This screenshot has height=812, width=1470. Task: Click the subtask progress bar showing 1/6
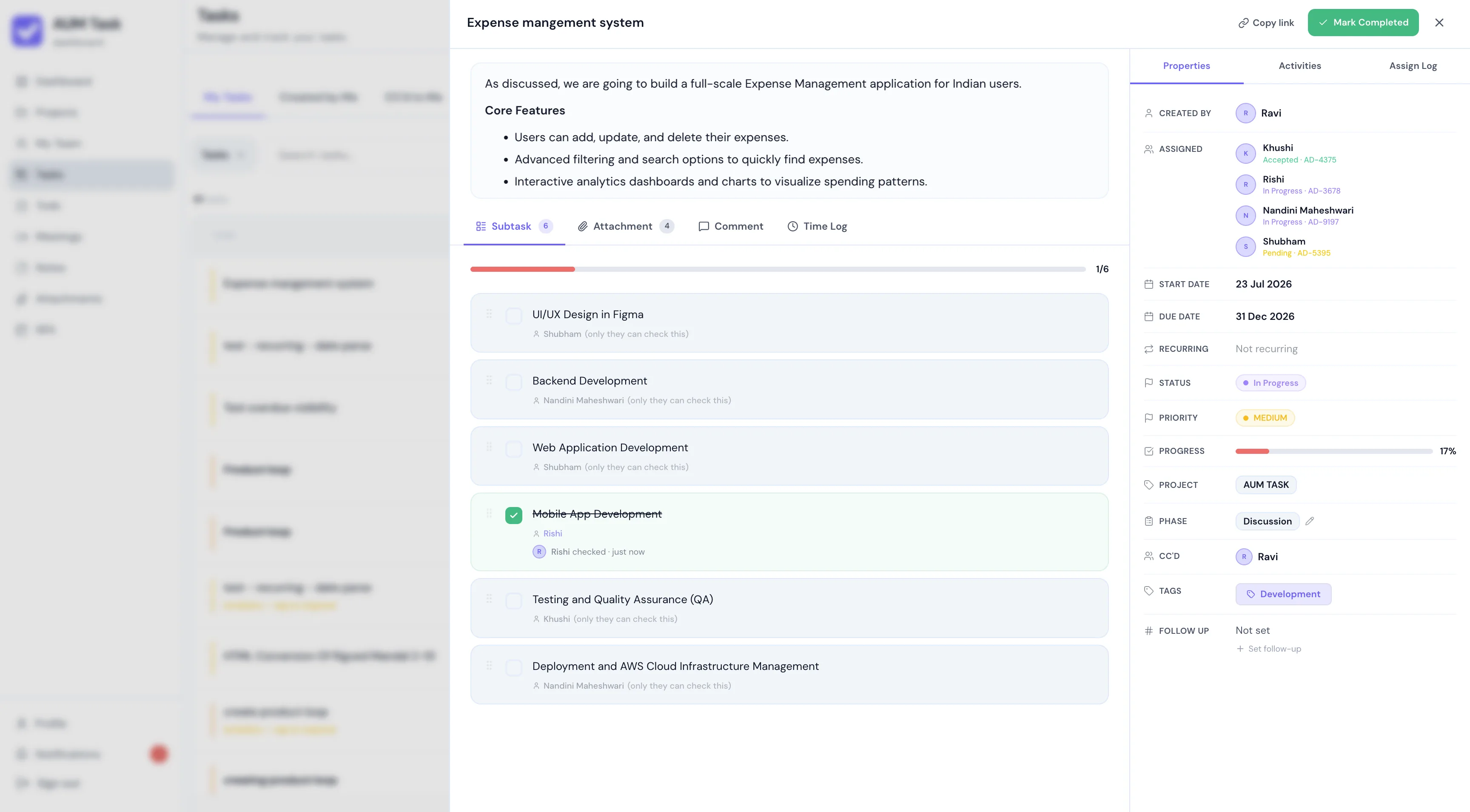[777, 269]
